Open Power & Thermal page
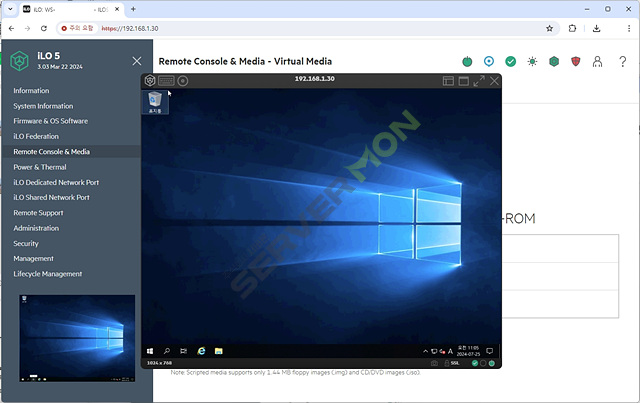The image size is (640, 403). 40,167
